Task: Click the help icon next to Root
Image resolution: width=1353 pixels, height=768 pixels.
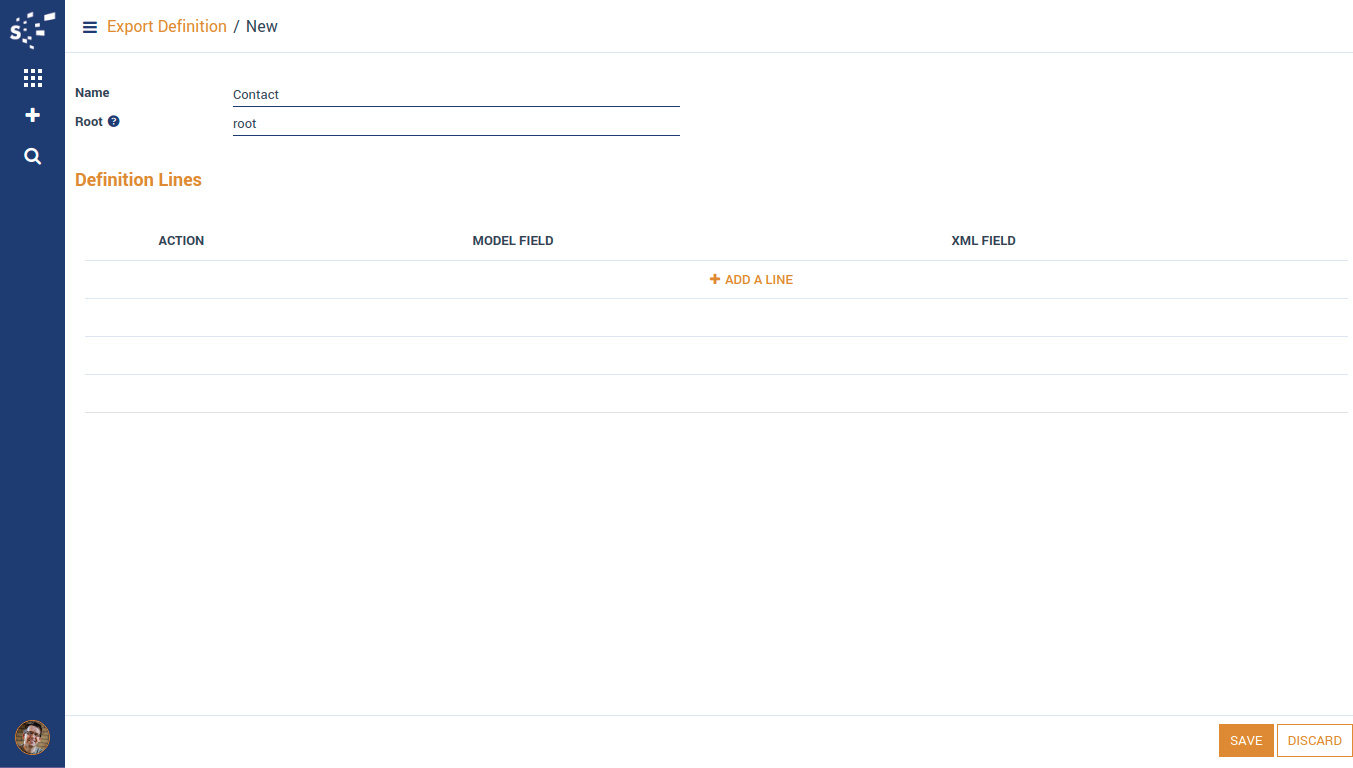Action: tap(114, 122)
